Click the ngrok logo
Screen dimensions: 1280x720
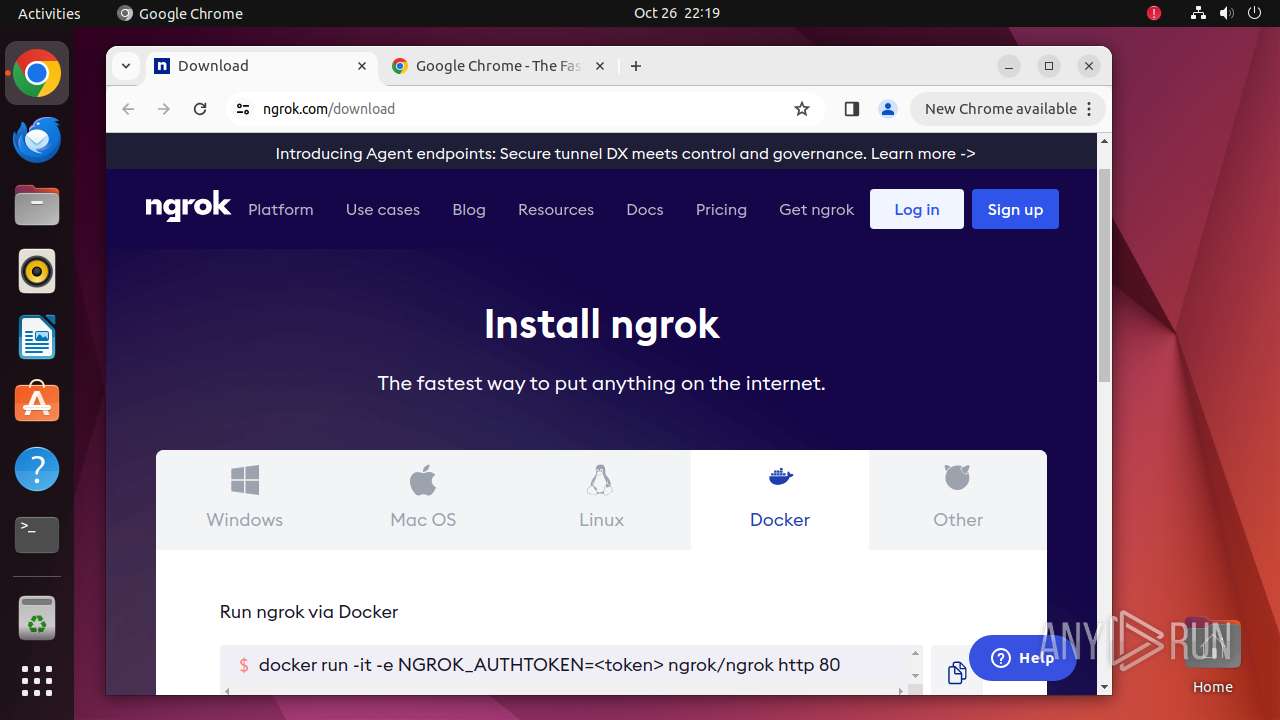pyautogui.click(x=188, y=207)
